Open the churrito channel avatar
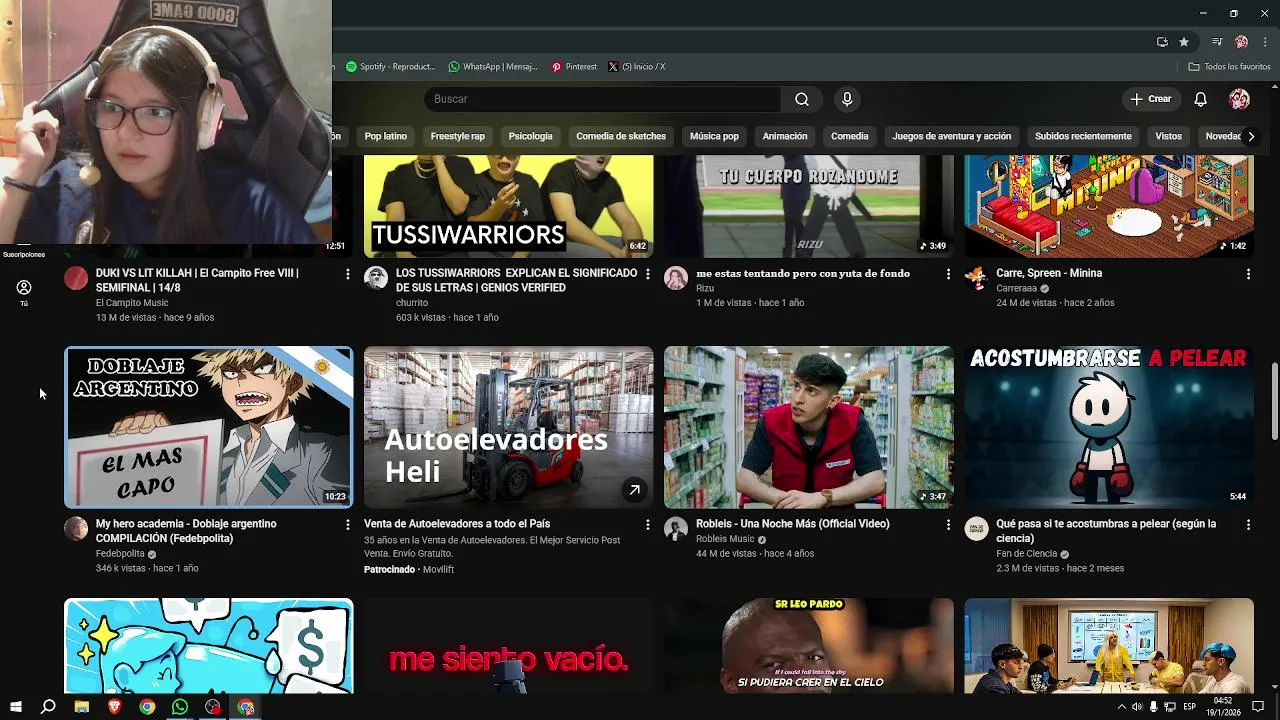 click(x=376, y=278)
